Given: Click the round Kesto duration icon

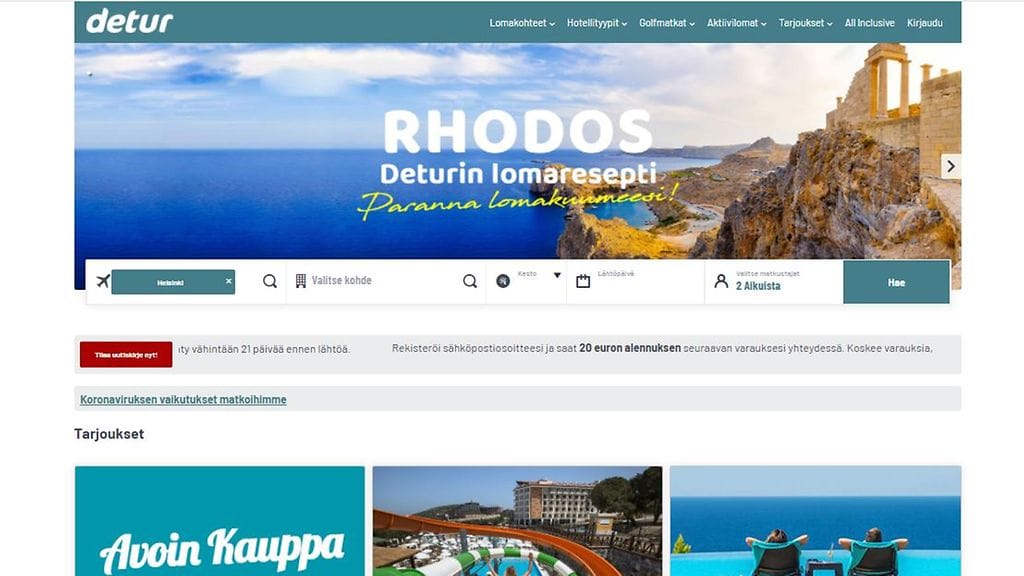Looking at the screenshot, I should pyautogui.click(x=503, y=281).
